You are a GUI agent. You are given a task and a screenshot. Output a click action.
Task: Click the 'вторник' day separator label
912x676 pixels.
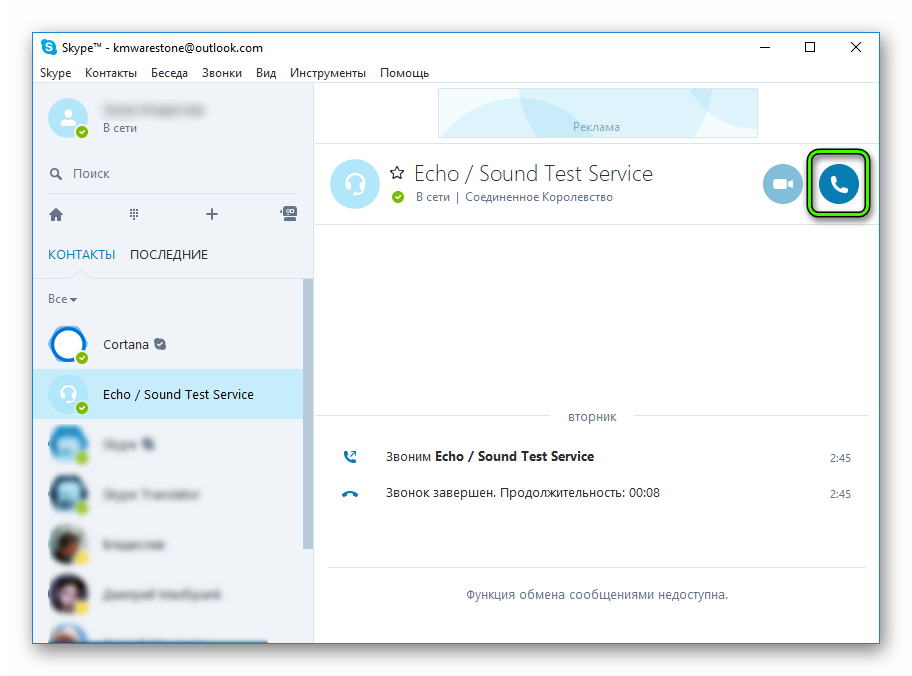(592, 417)
